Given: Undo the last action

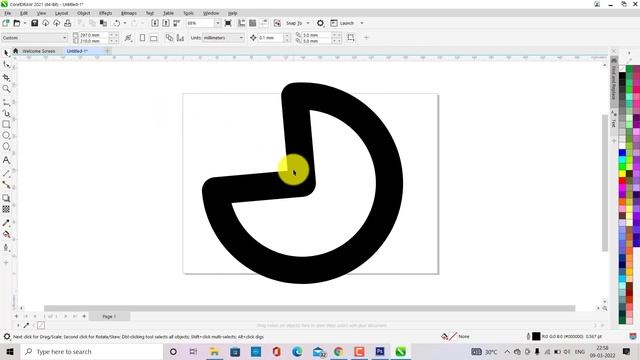Looking at the screenshot, I should click(x=117, y=23).
